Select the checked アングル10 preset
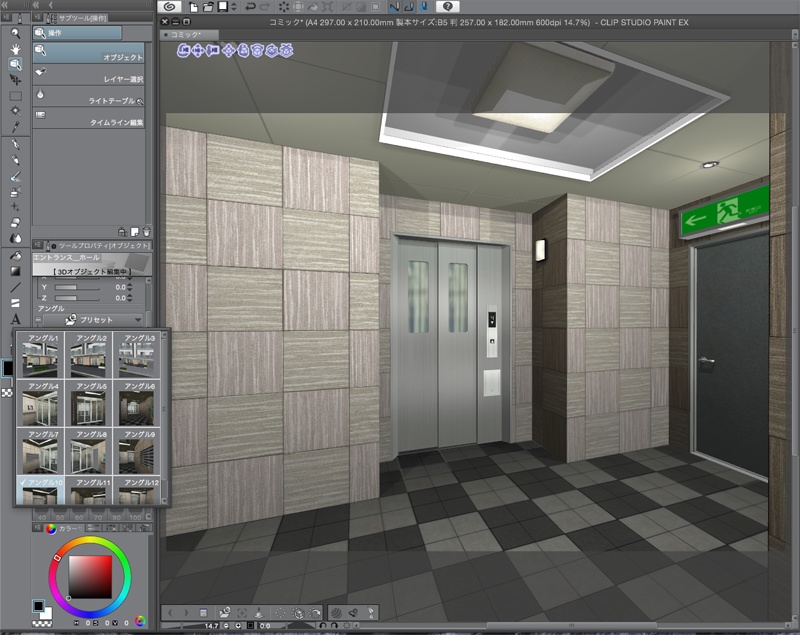800x635 pixels. [40, 490]
